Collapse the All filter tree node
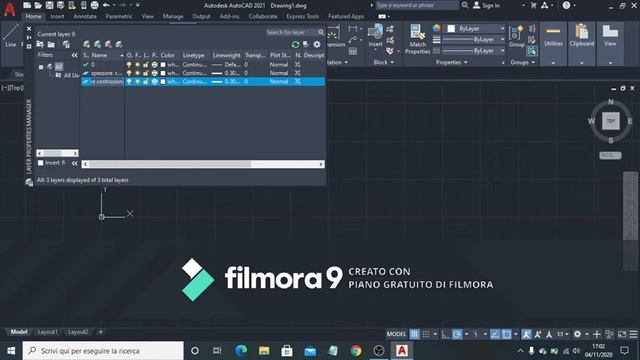This screenshot has height=360, width=640. tap(41, 67)
